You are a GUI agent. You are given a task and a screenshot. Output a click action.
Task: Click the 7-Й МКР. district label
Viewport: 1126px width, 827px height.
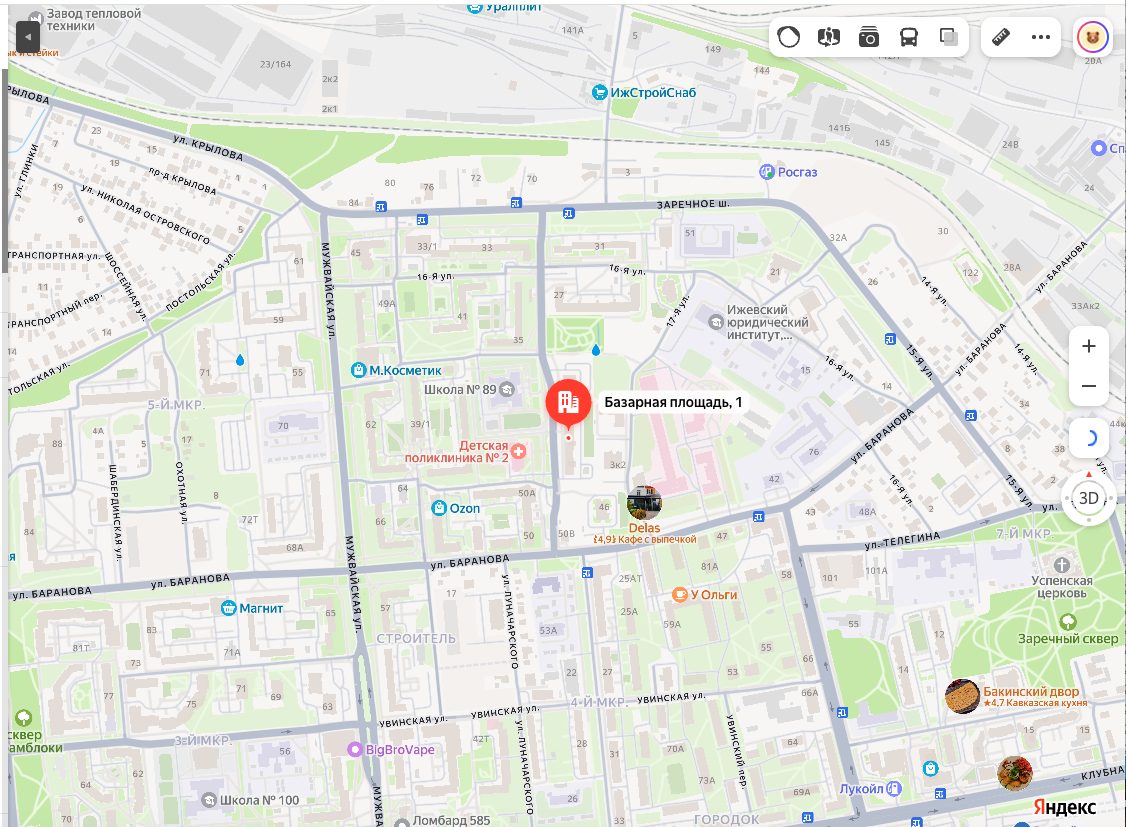[1024, 533]
